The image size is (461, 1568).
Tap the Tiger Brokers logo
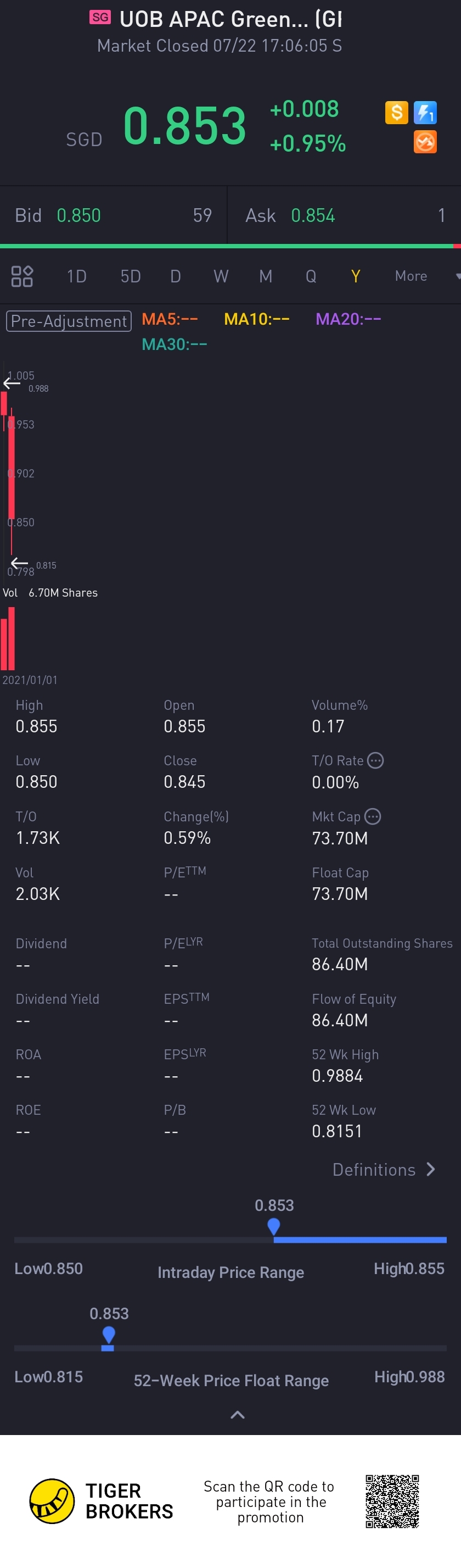[x=52, y=1500]
